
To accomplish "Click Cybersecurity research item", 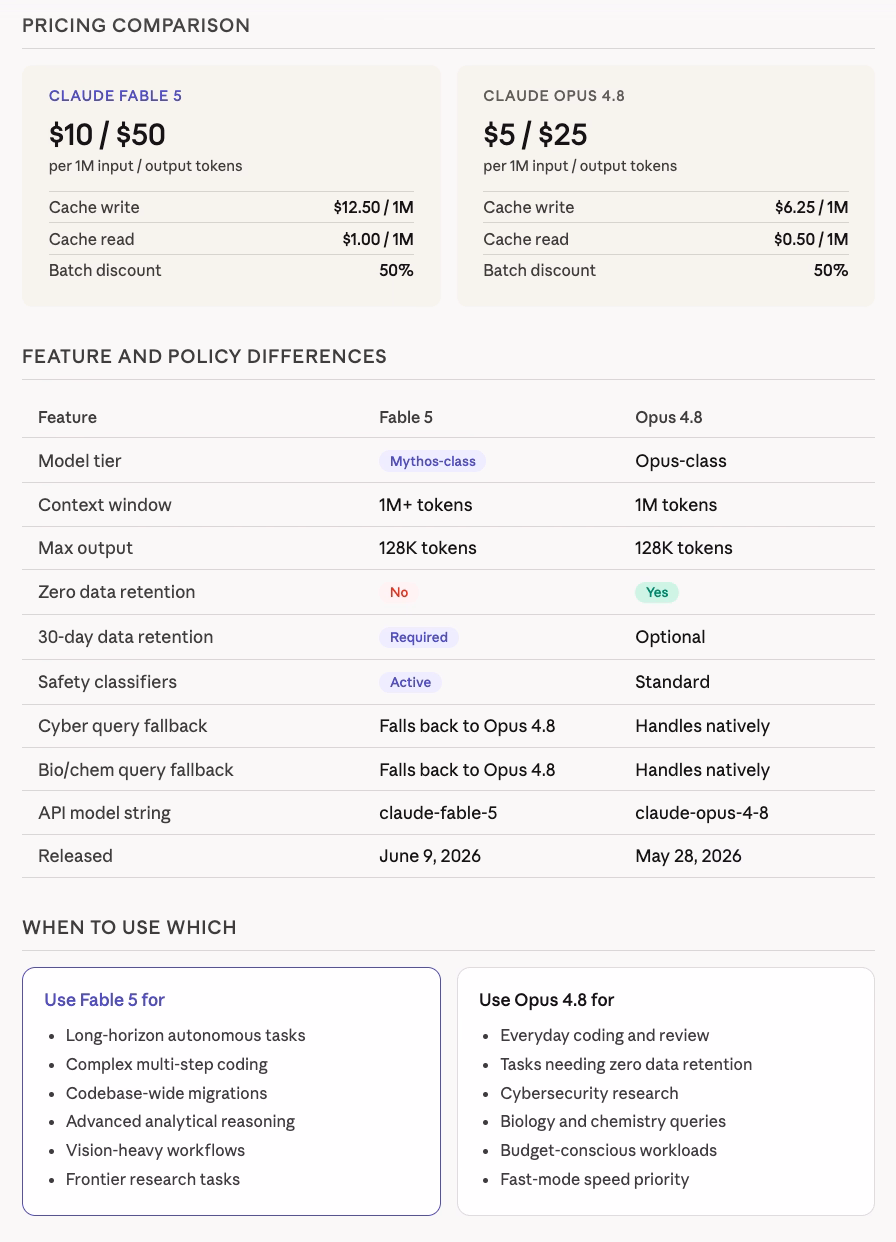I will 589,1094.
